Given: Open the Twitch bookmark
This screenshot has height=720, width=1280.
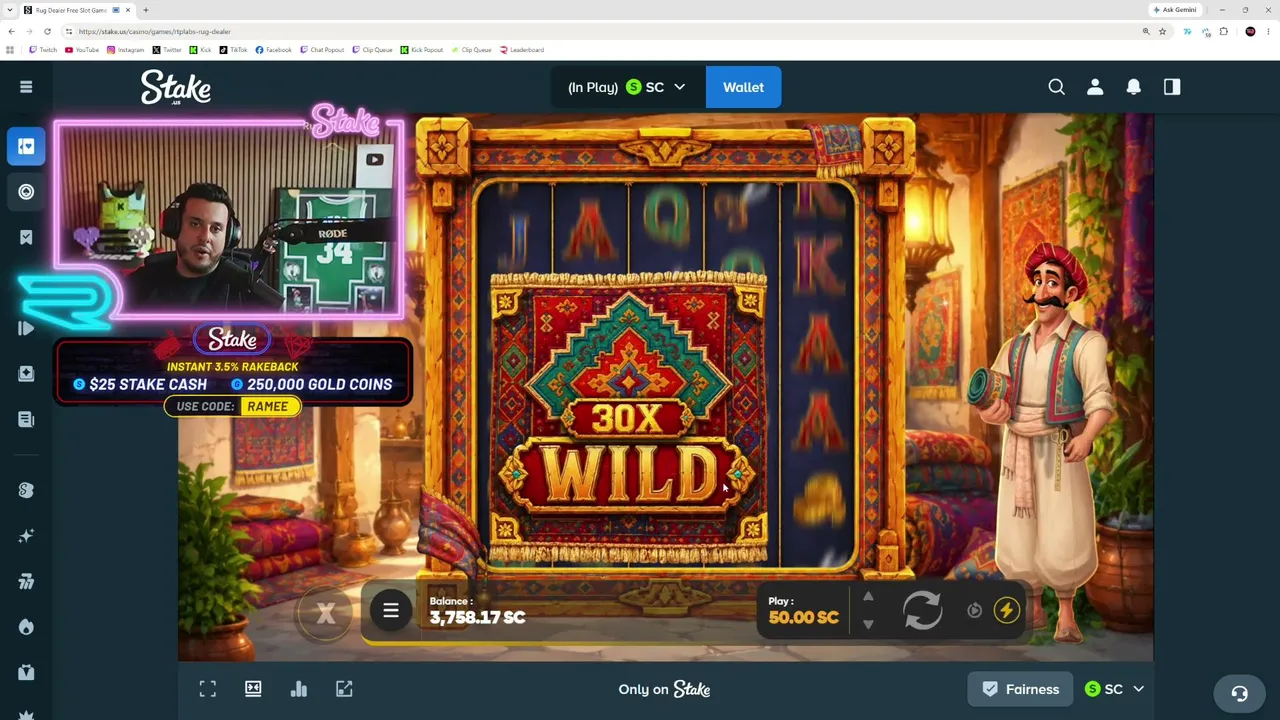Looking at the screenshot, I should pyautogui.click(x=43, y=49).
